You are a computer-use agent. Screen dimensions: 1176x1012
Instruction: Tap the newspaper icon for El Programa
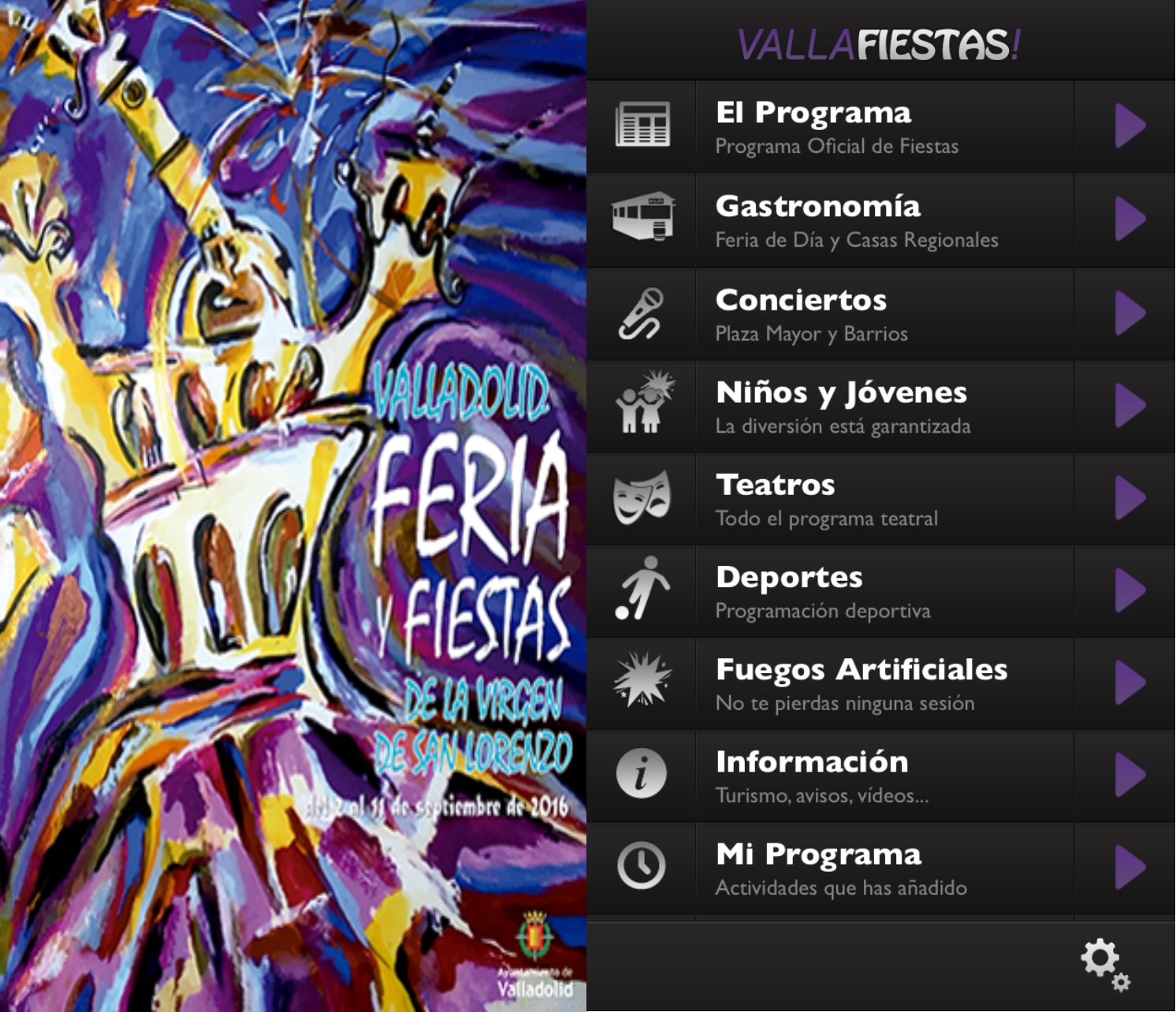pos(642,125)
